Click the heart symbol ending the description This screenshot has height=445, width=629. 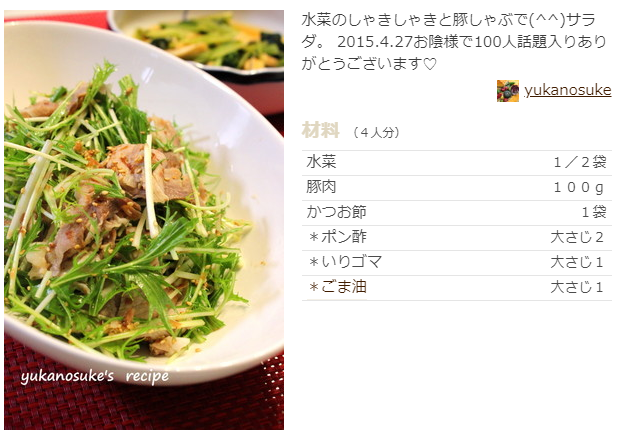(x=430, y=64)
